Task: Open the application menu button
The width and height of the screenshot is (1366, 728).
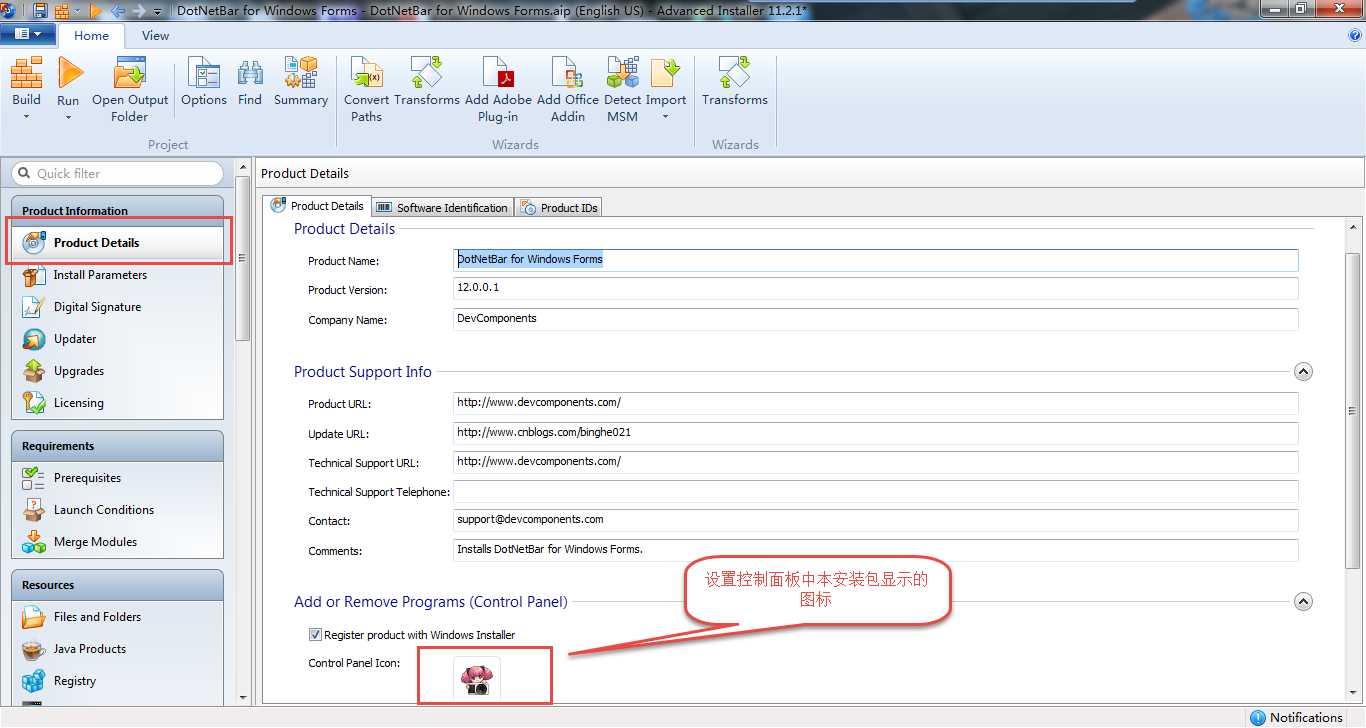Action: 27,35
